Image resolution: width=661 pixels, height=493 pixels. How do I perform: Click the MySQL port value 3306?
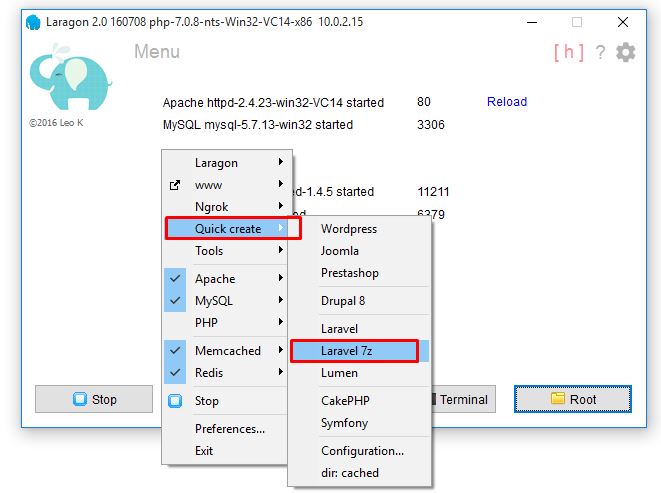pyautogui.click(x=430, y=124)
